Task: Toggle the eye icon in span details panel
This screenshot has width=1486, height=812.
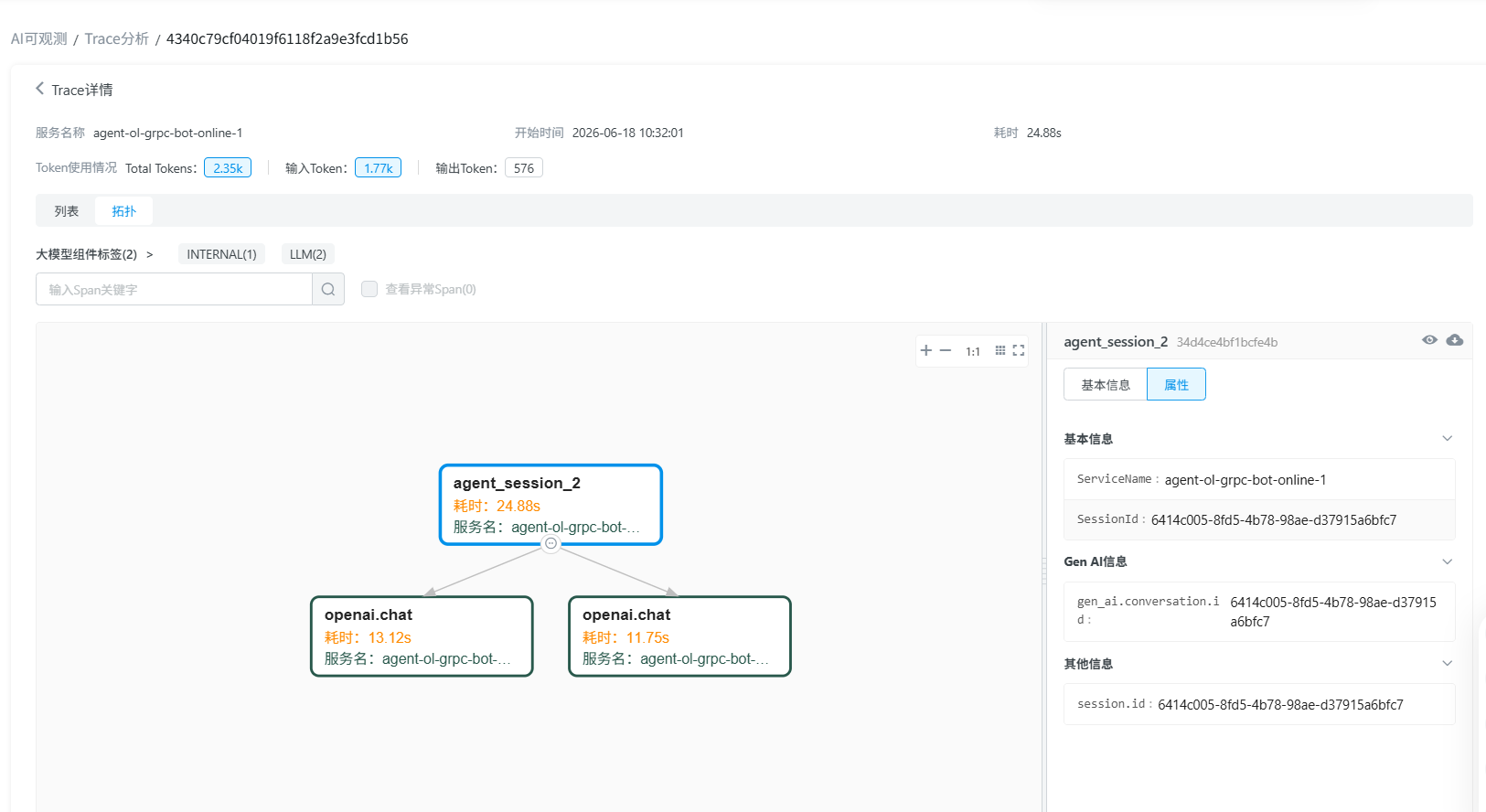Action: [x=1429, y=340]
